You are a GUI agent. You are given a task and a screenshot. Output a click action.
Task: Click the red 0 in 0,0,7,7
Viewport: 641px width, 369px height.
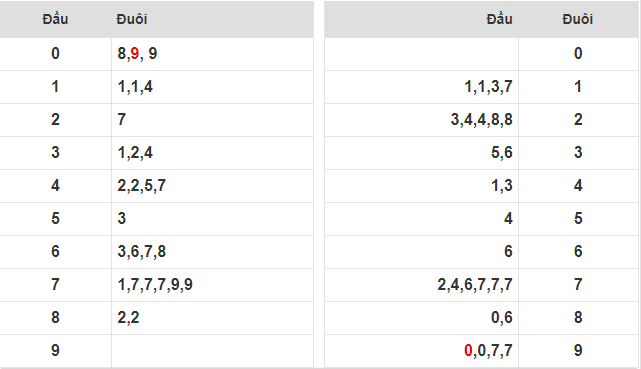click(468, 351)
